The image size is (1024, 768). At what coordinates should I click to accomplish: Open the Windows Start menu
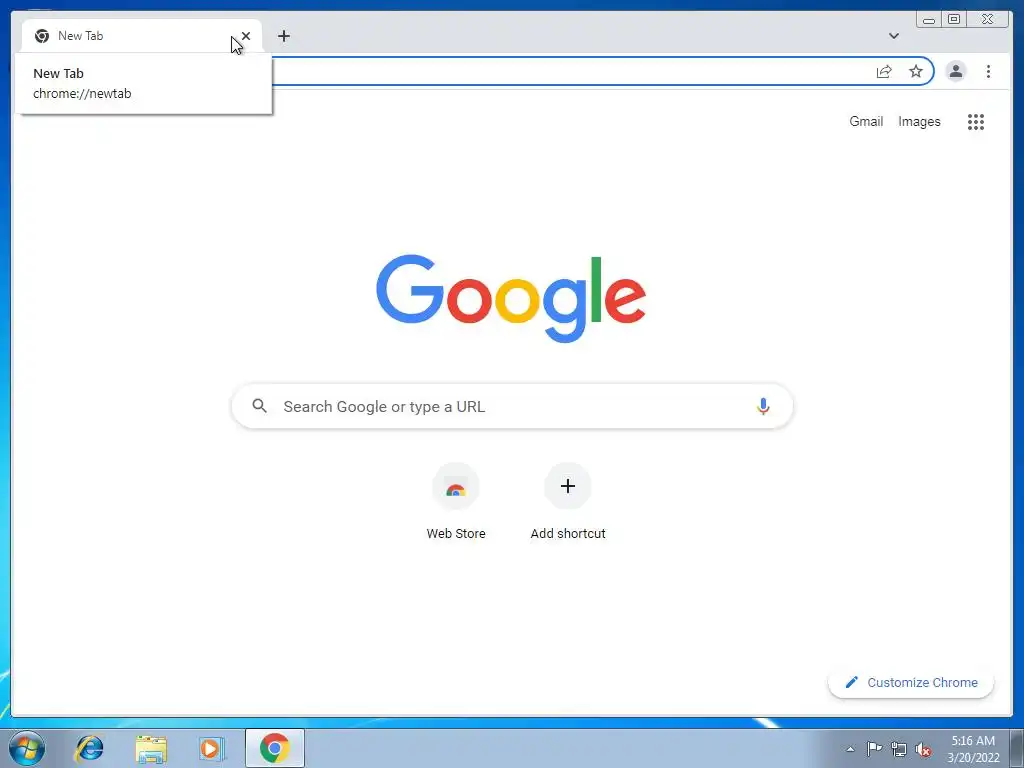click(x=27, y=748)
